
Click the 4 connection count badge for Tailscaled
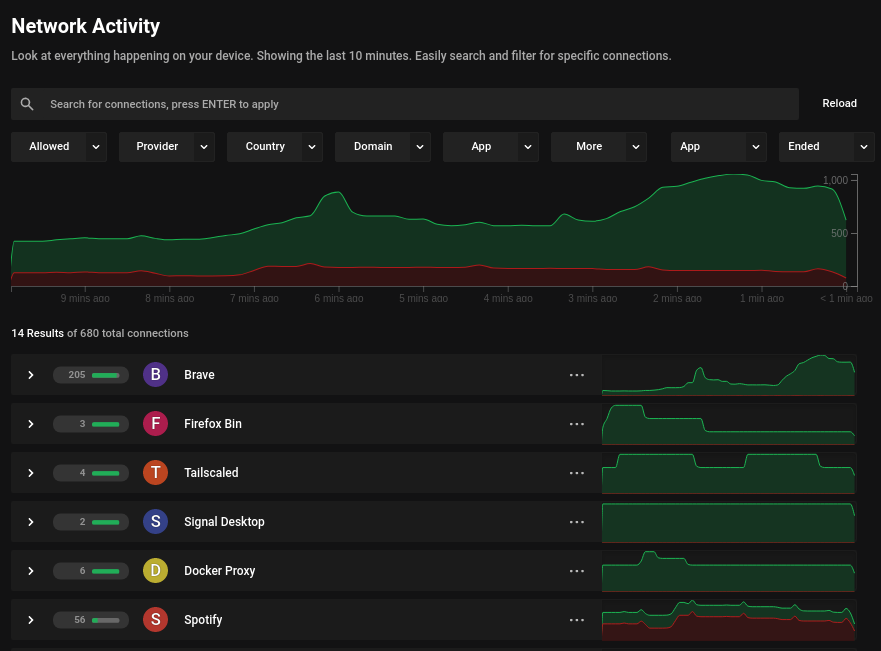[91, 473]
